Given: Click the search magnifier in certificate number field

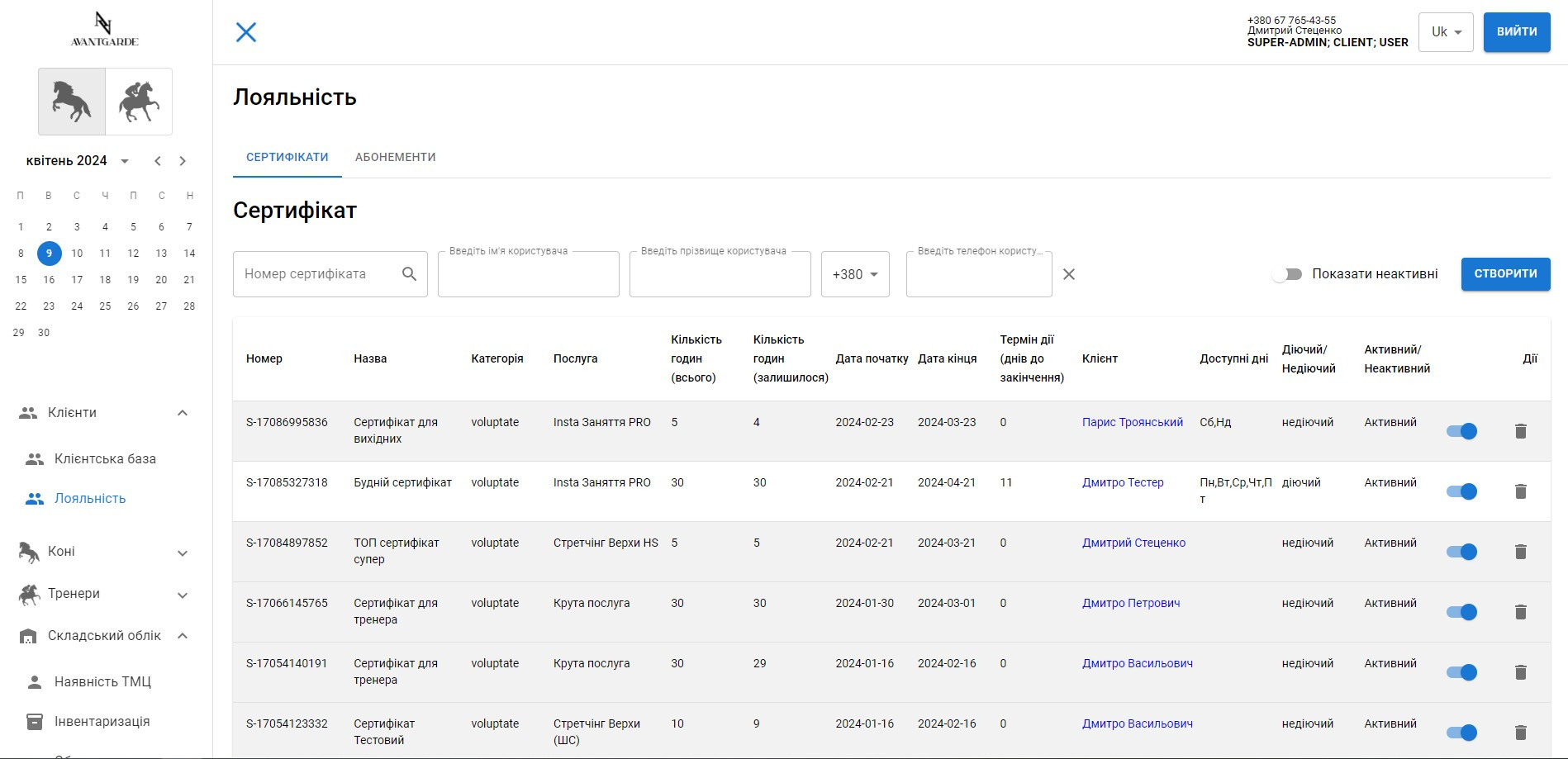Looking at the screenshot, I should pos(409,274).
